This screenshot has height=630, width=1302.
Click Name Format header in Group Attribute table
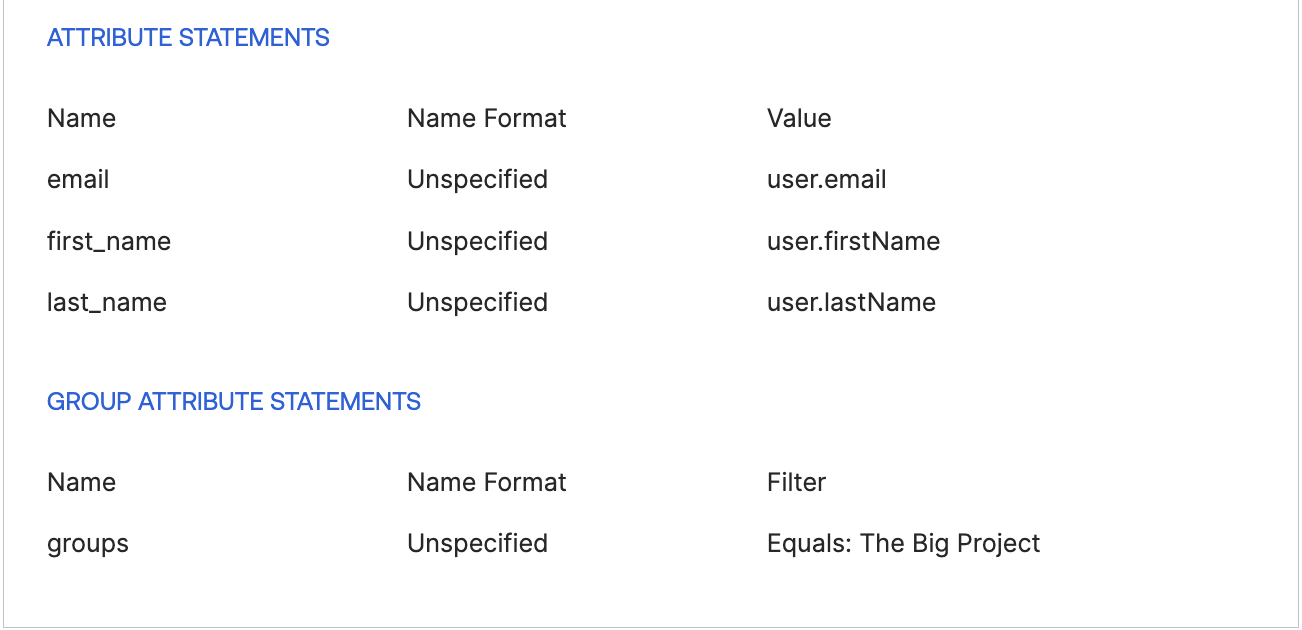[x=486, y=482]
